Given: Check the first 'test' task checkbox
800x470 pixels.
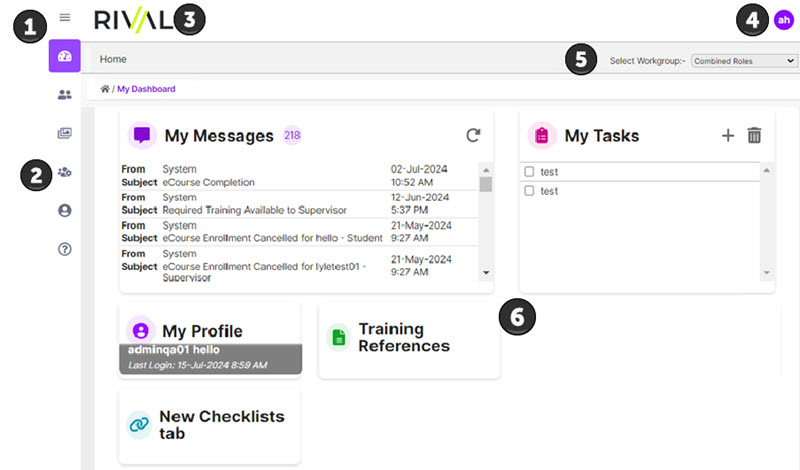Looking at the screenshot, I should [x=530, y=172].
